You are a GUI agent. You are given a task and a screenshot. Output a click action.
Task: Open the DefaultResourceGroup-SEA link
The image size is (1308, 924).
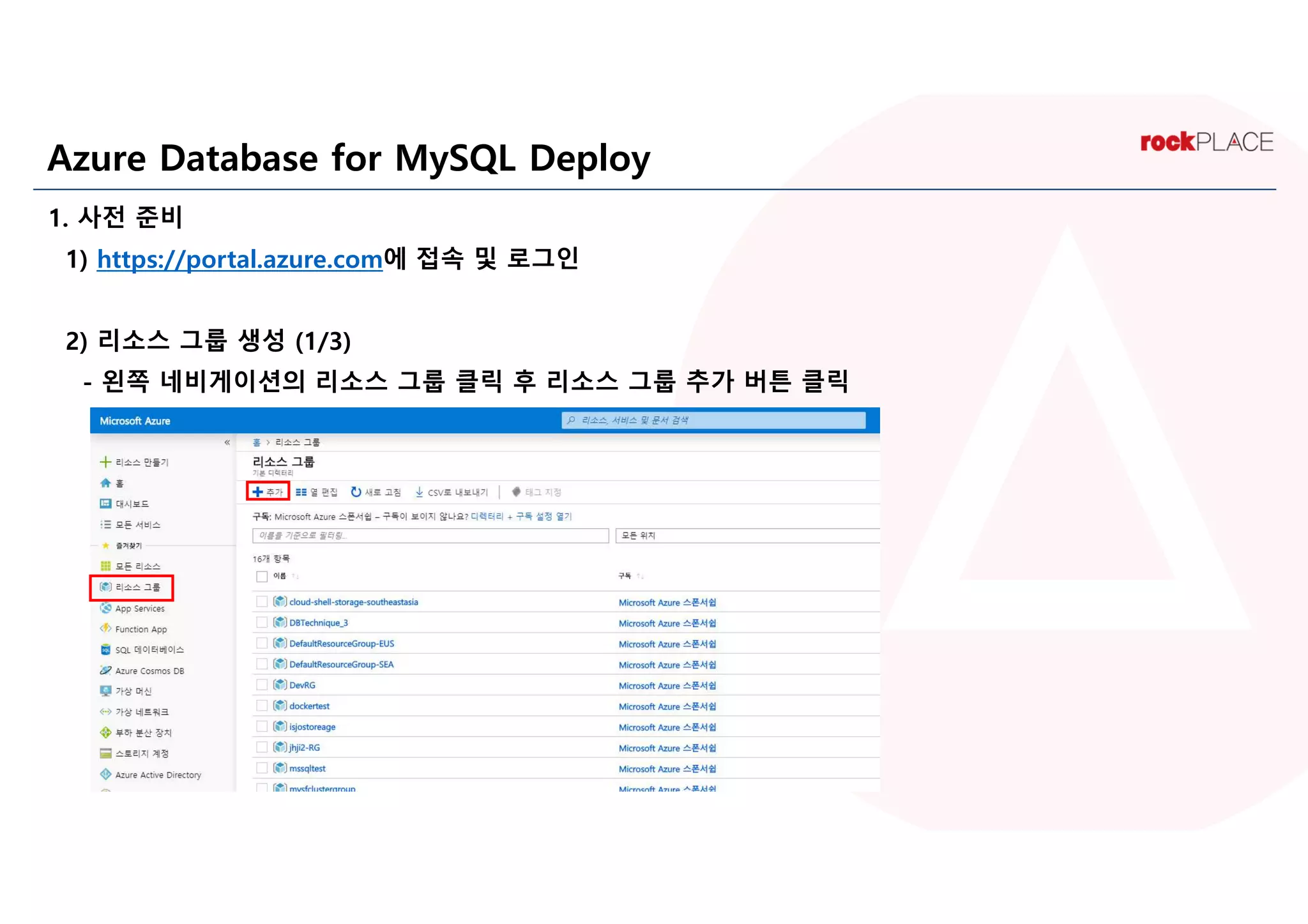pyautogui.click(x=341, y=664)
